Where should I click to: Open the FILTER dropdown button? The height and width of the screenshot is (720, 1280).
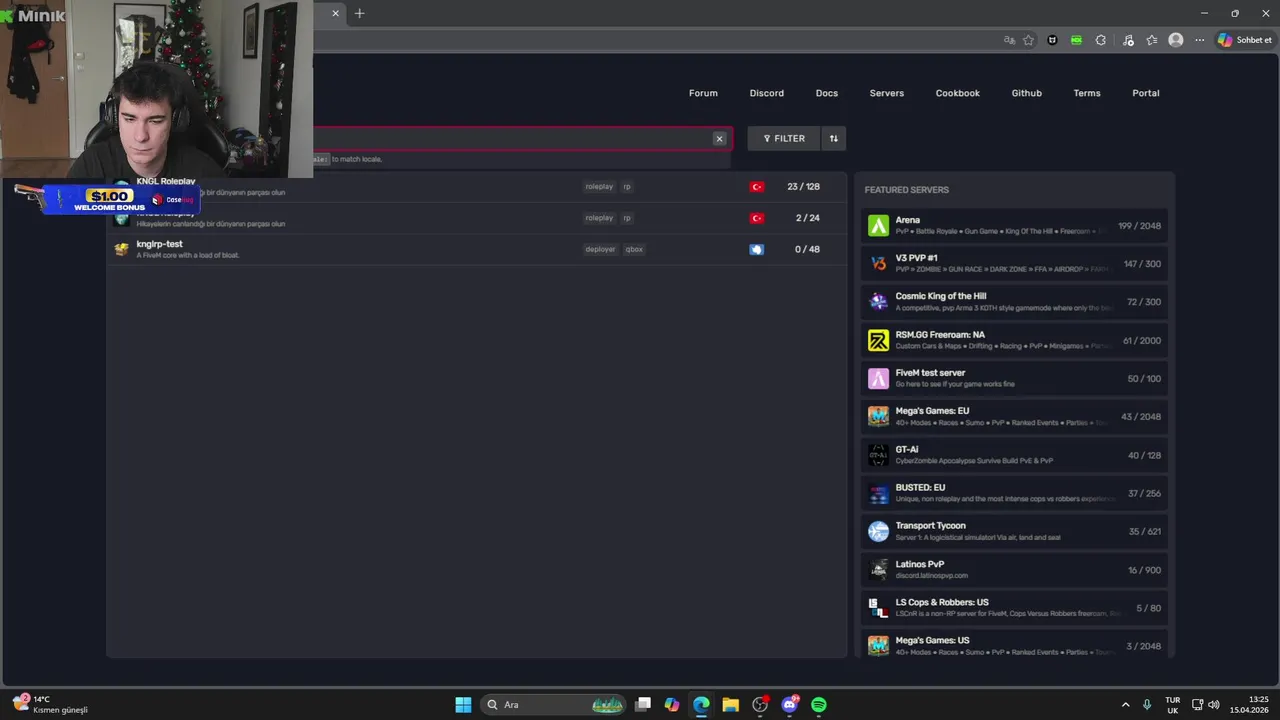(784, 139)
